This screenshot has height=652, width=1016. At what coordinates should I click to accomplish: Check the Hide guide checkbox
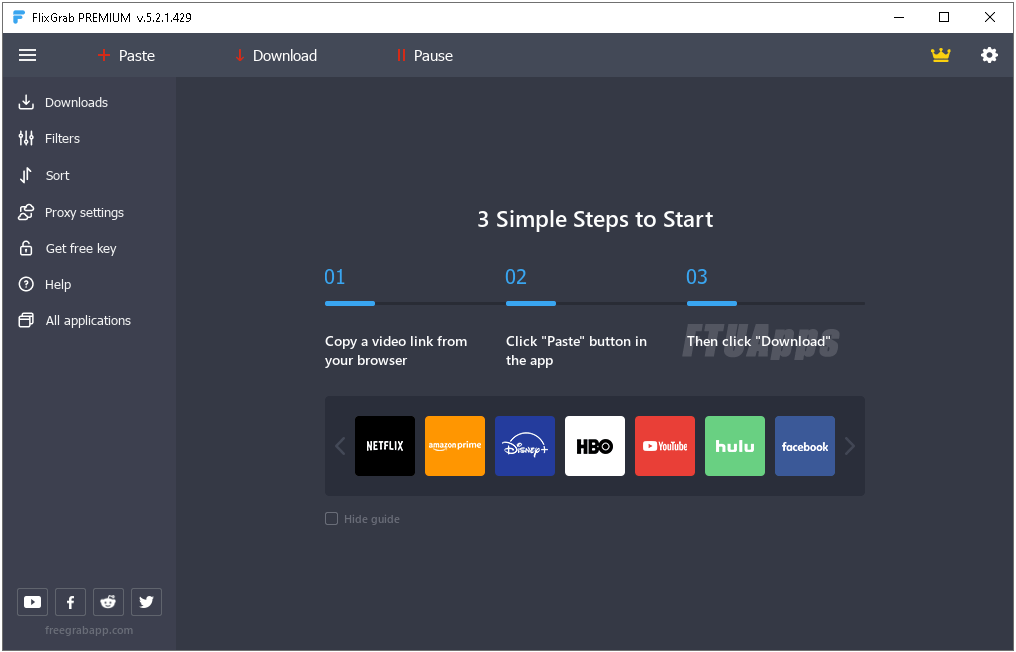click(331, 518)
